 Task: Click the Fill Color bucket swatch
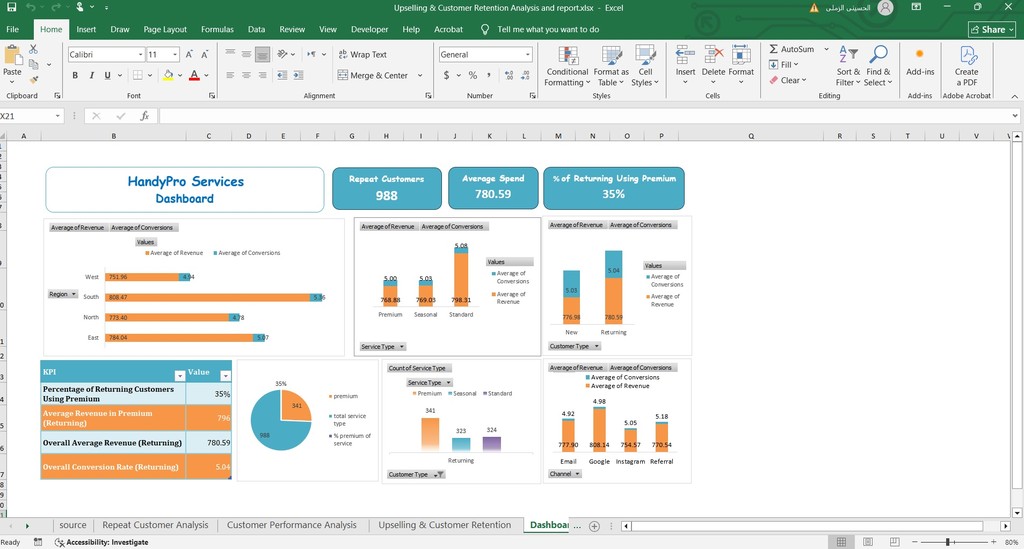click(x=168, y=76)
